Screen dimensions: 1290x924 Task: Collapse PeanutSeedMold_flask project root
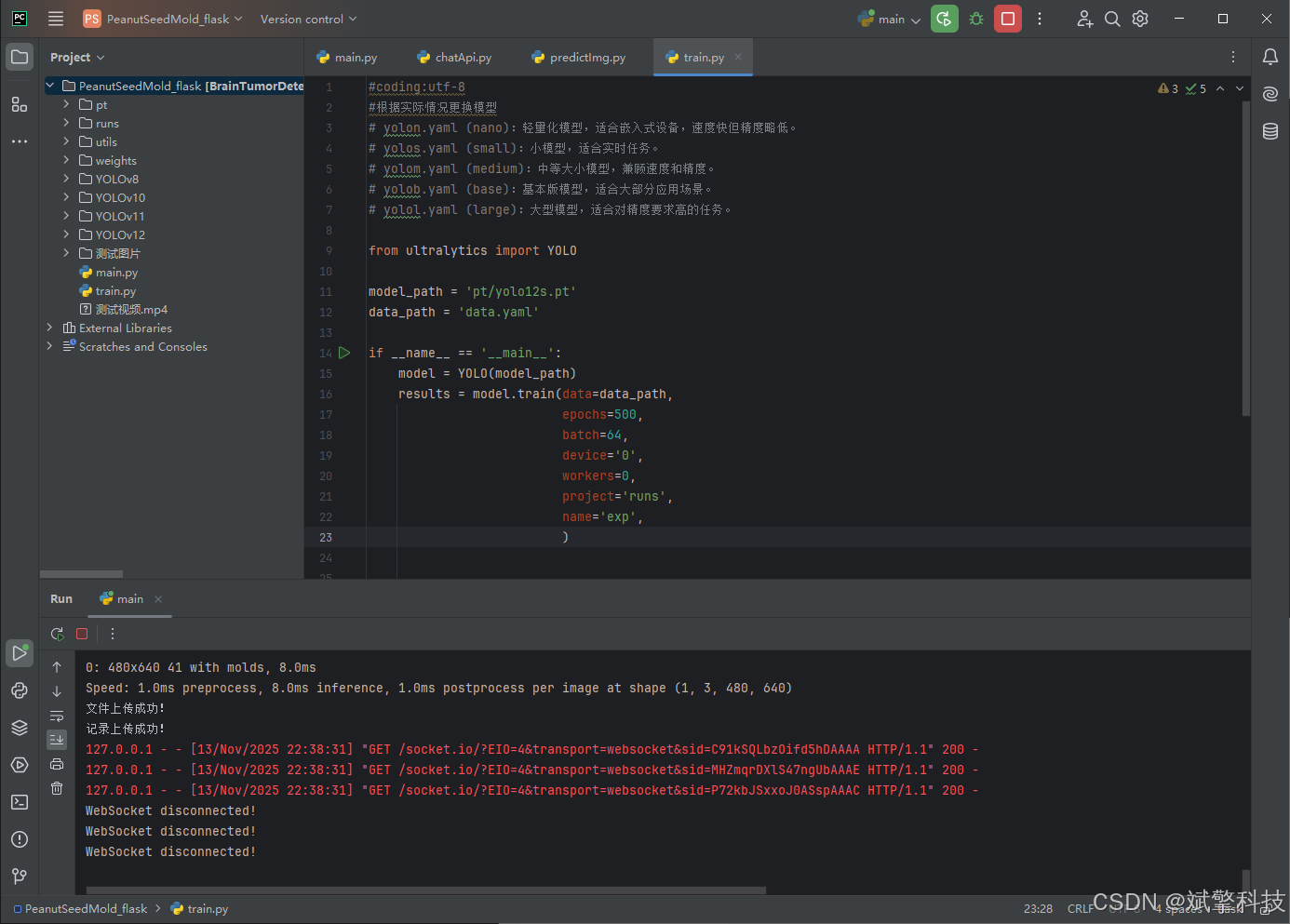pos(49,86)
